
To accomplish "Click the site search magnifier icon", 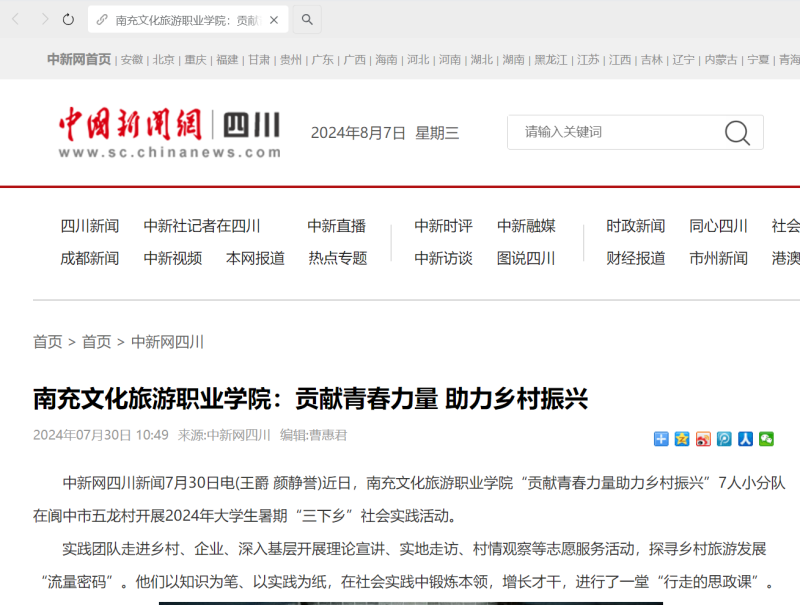I will pos(737,133).
